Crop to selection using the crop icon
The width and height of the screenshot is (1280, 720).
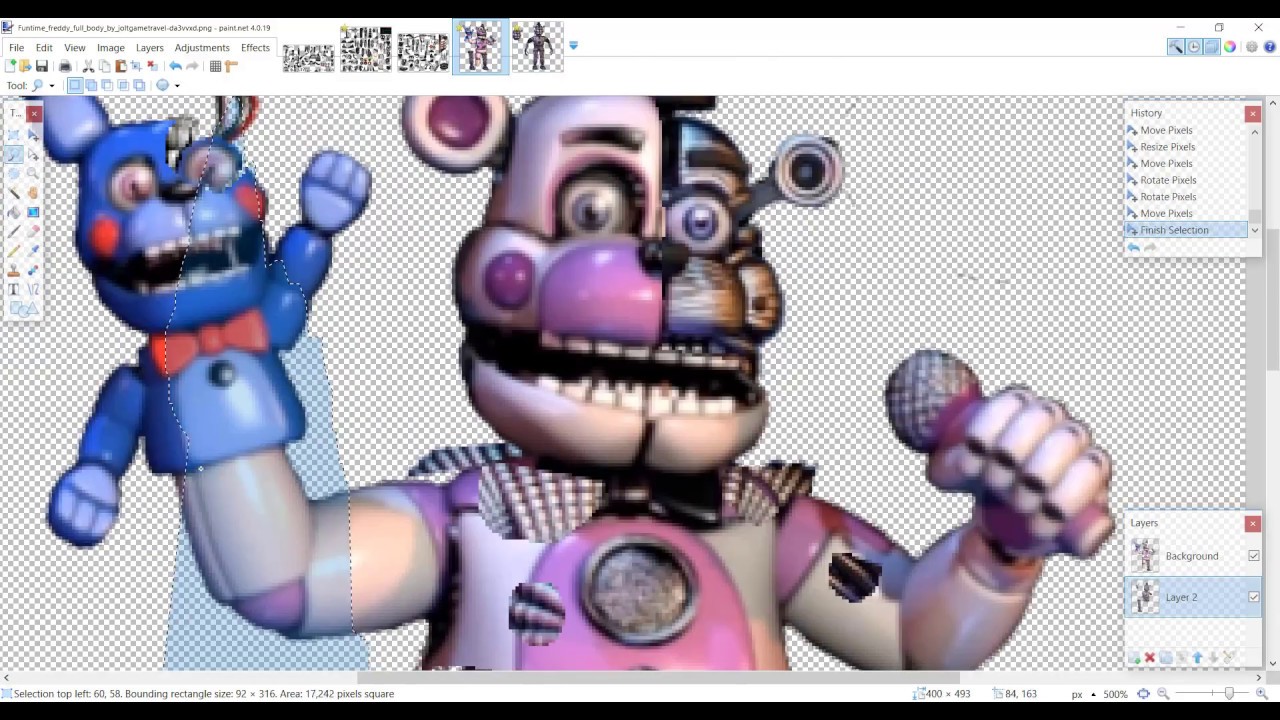pyautogui.click(x=138, y=66)
